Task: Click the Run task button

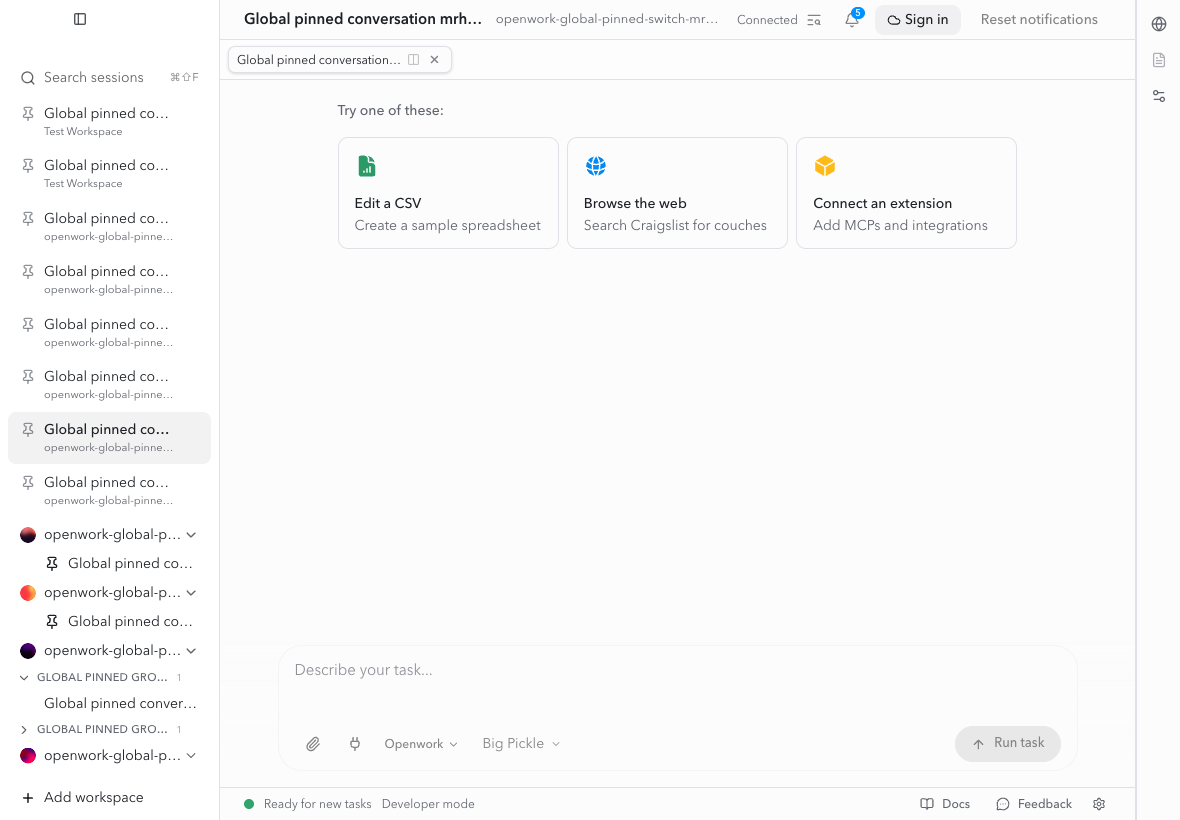Action: [1008, 743]
